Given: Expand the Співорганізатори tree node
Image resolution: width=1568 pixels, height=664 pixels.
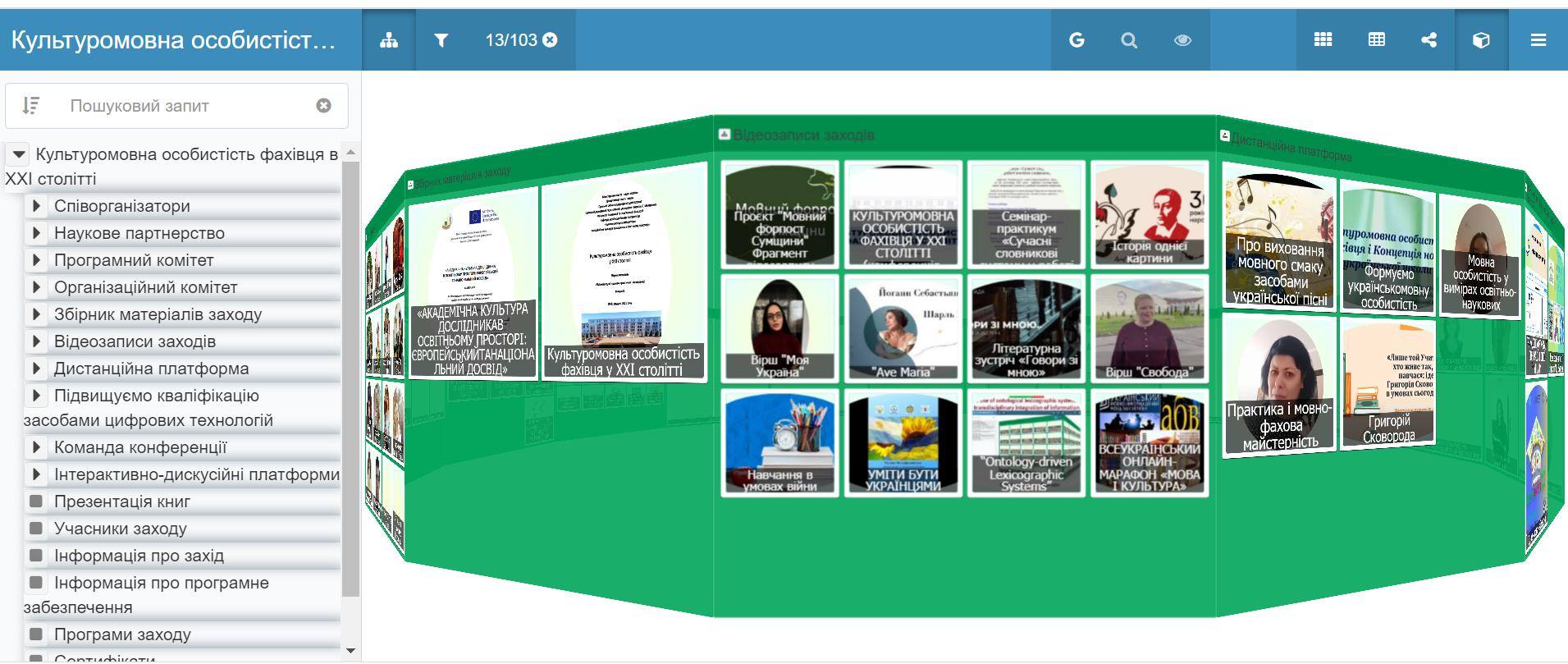Looking at the screenshot, I should [x=36, y=206].
